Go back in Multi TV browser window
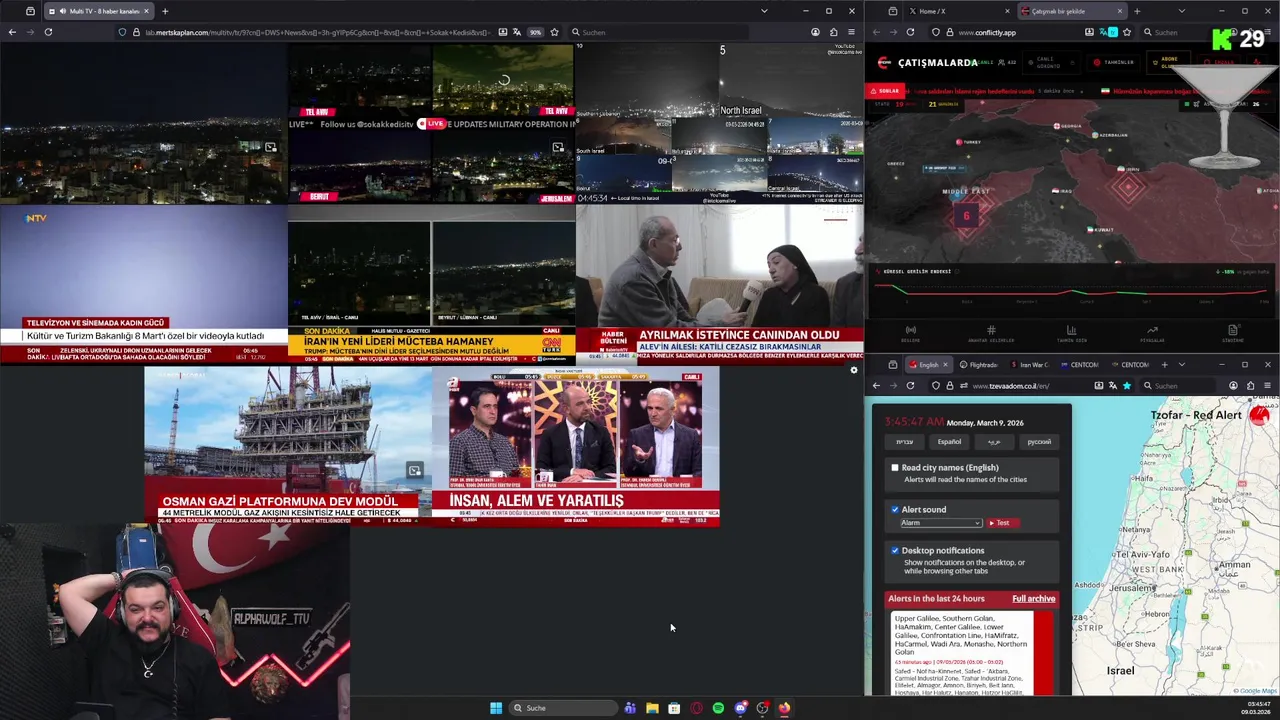Viewport: 1280px width, 720px height. (x=12, y=32)
